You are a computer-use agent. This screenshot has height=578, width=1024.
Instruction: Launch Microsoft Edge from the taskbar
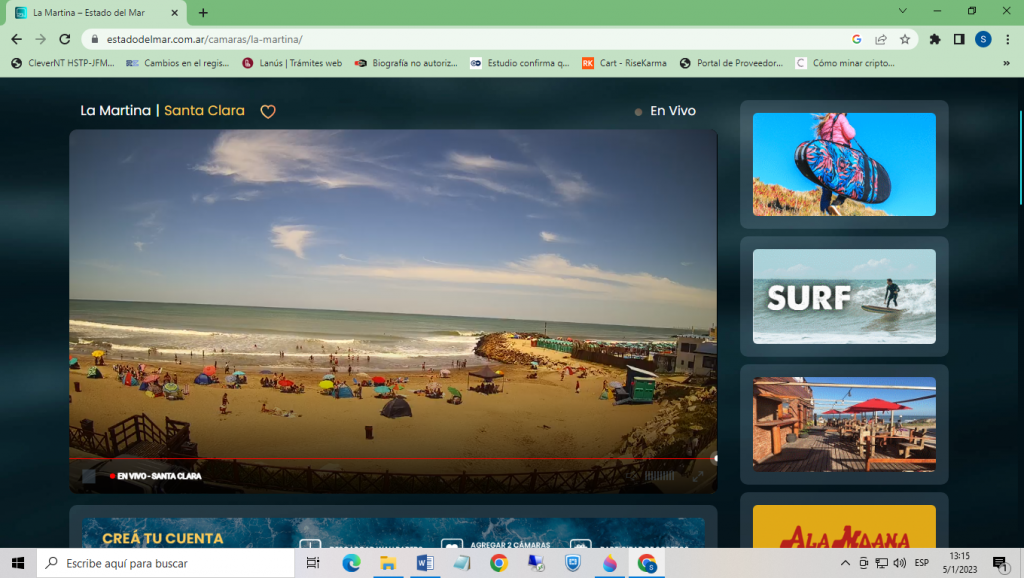coord(351,563)
